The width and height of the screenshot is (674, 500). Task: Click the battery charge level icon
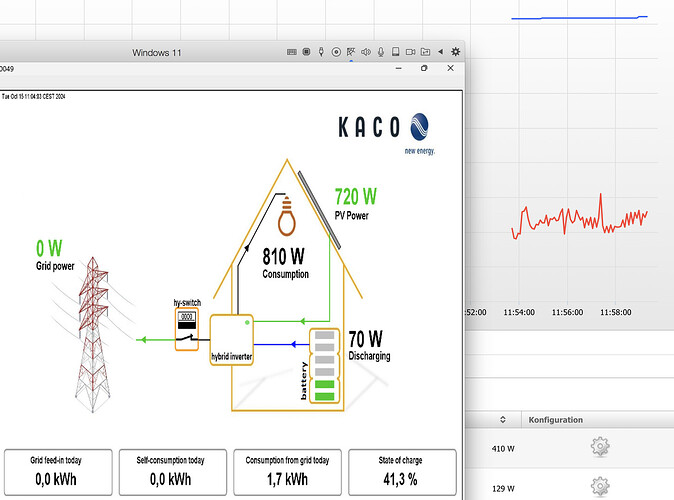pos(325,366)
